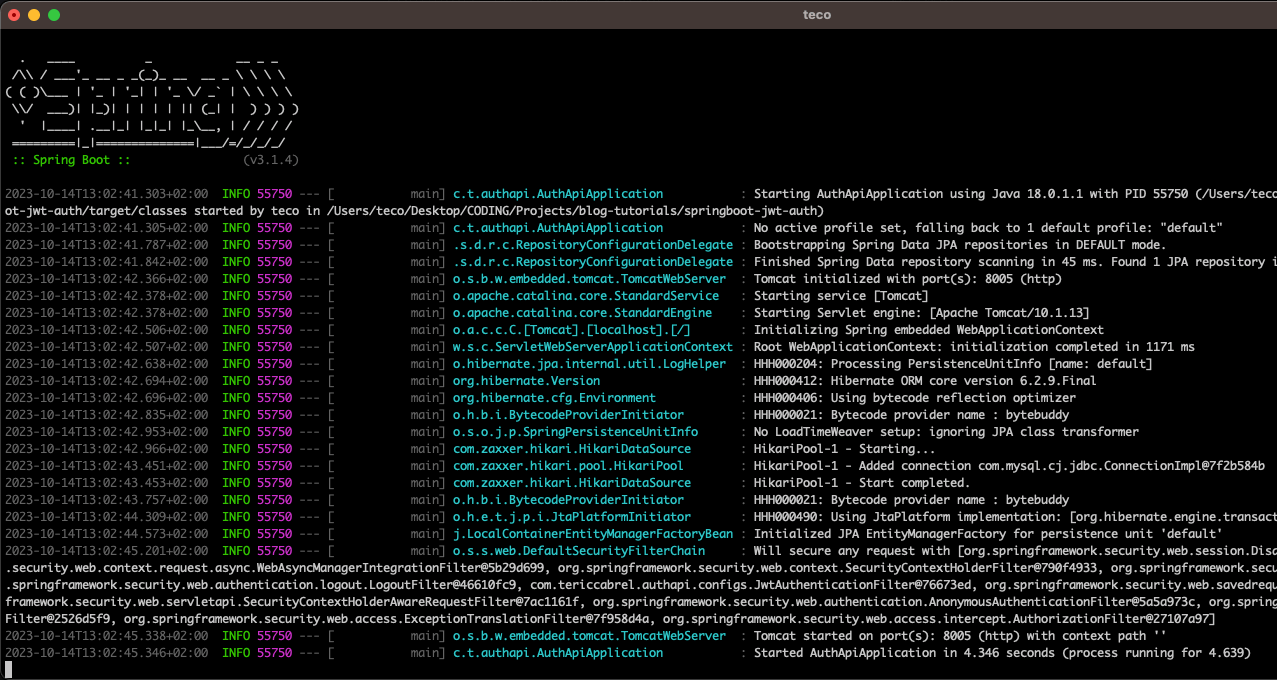
Task: Place cursor at the bottom terminal prompt
Action: tap(9, 669)
